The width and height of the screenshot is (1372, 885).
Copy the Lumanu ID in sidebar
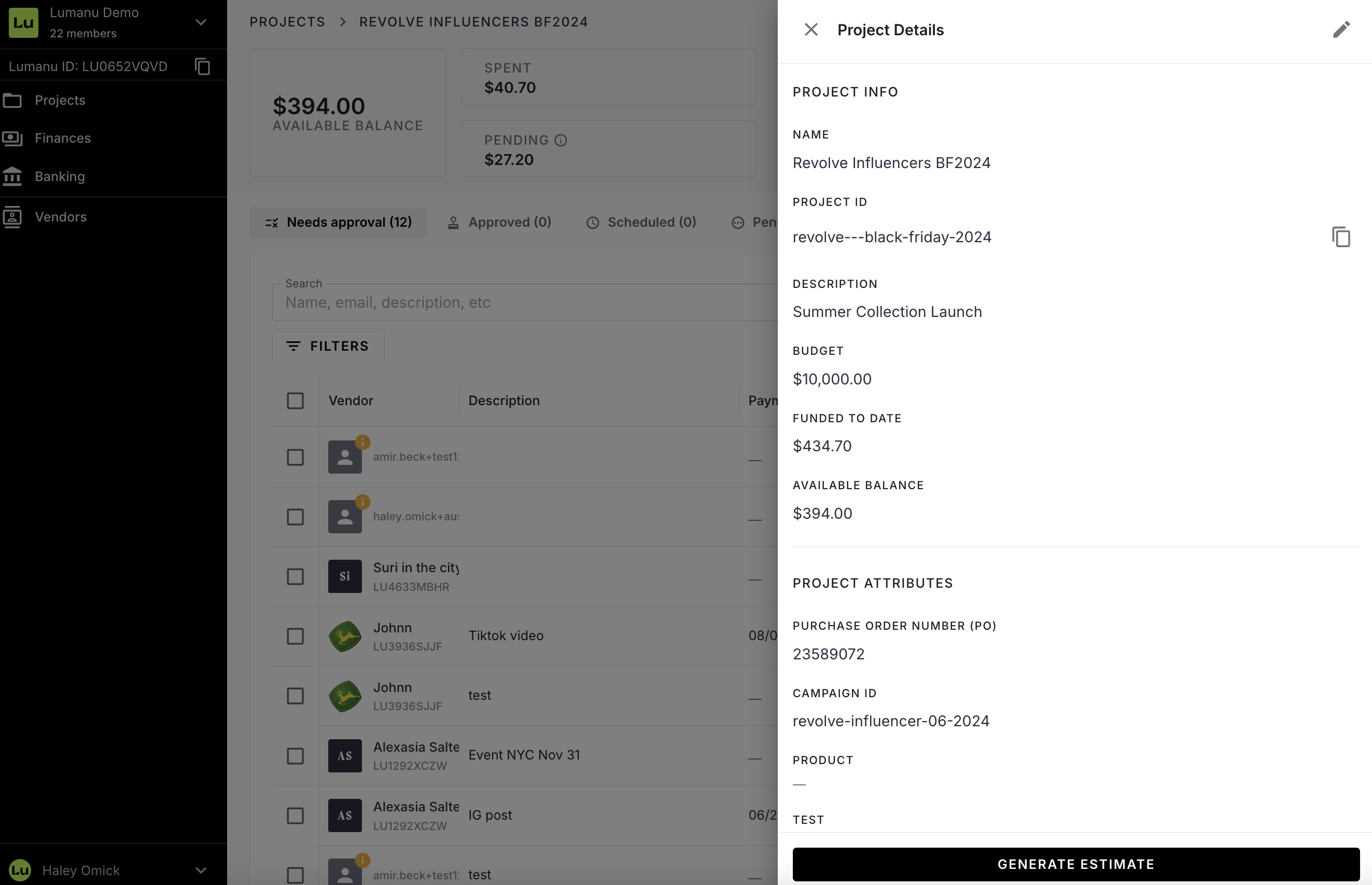[x=202, y=67]
